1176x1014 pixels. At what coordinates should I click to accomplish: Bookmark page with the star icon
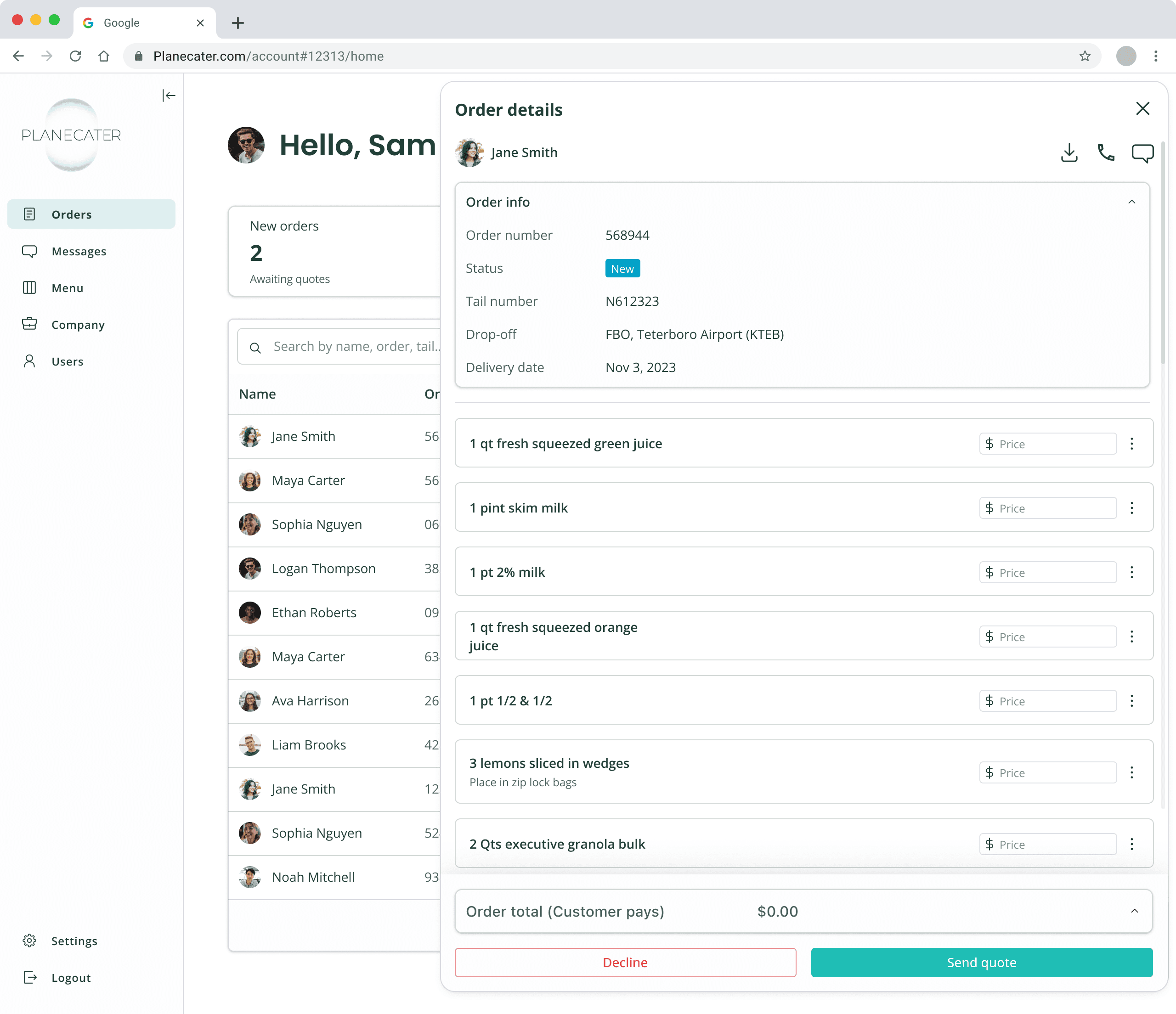click(1085, 56)
